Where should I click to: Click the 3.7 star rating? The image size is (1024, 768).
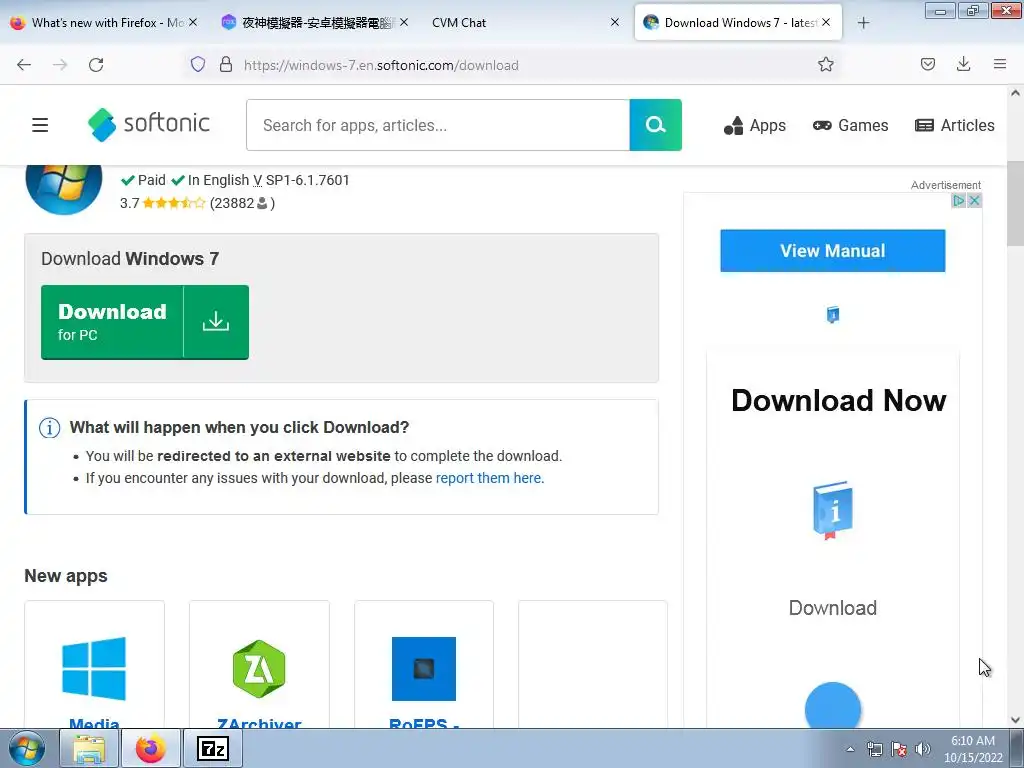(x=163, y=203)
